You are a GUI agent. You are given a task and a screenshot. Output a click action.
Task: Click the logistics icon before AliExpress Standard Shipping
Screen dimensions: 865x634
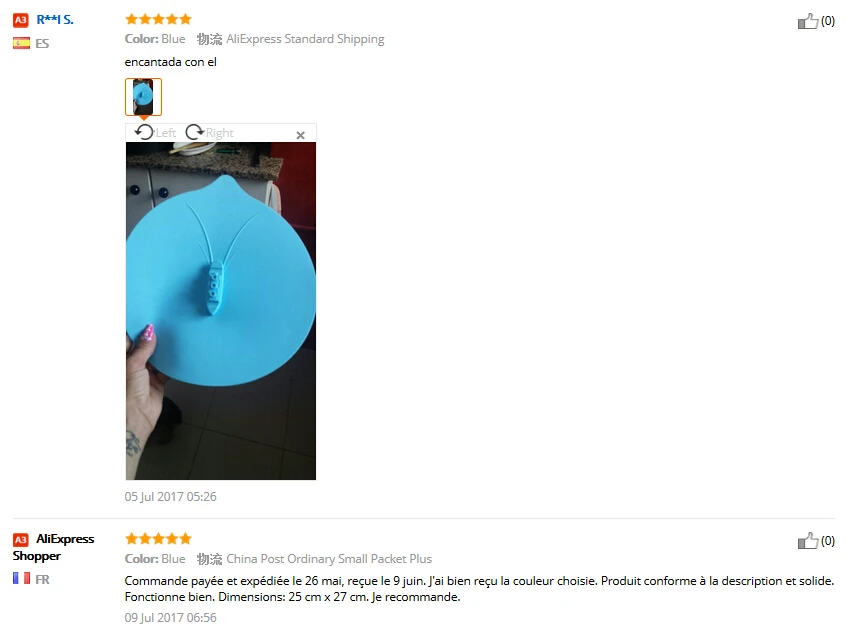pyautogui.click(x=210, y=39)
